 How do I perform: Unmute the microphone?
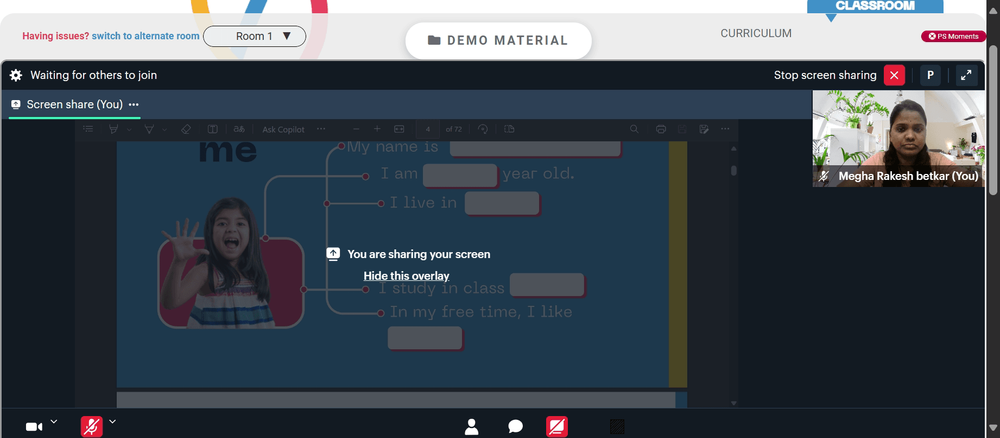coord(92,427)
